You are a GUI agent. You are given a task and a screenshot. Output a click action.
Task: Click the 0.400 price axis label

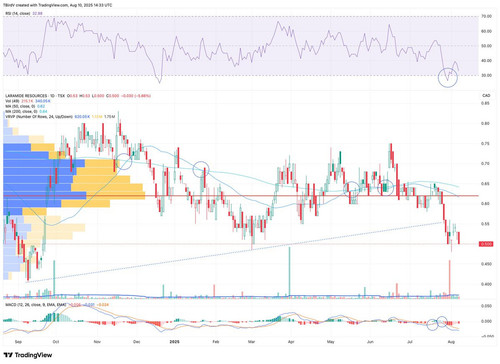[x=486, y=284]
